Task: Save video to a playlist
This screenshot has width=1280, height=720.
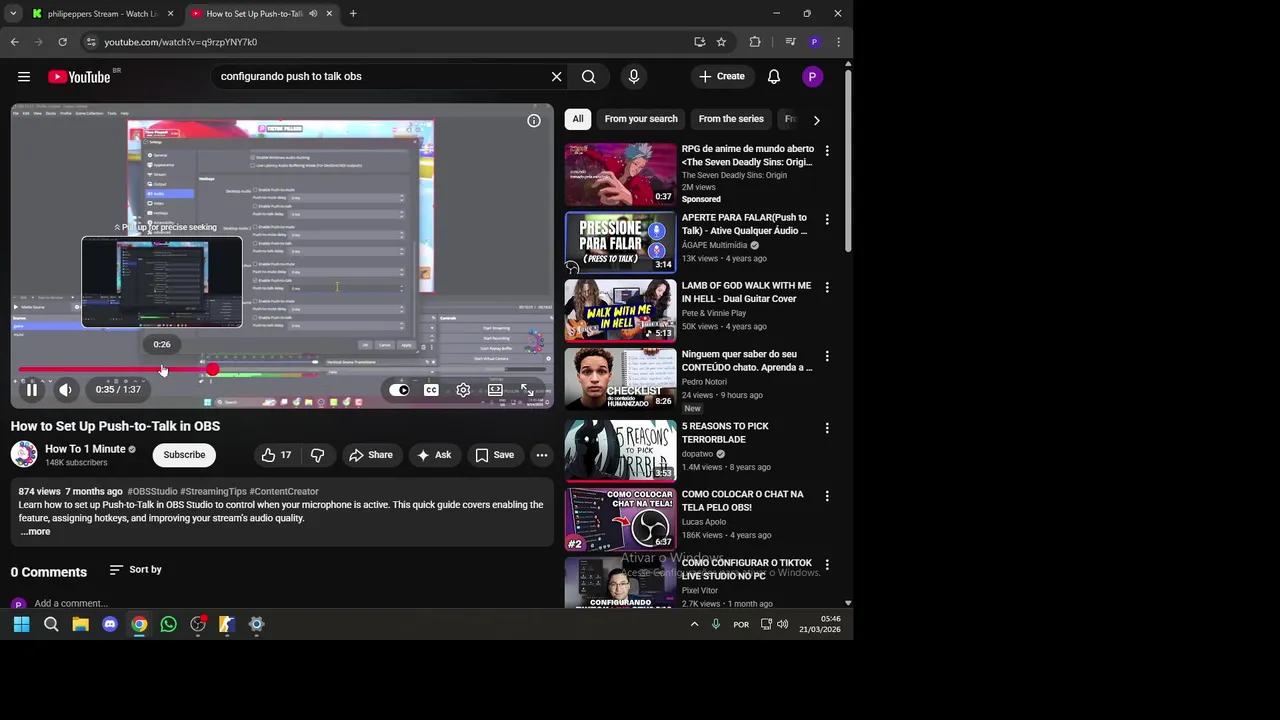Action: (x=495, y=455)
